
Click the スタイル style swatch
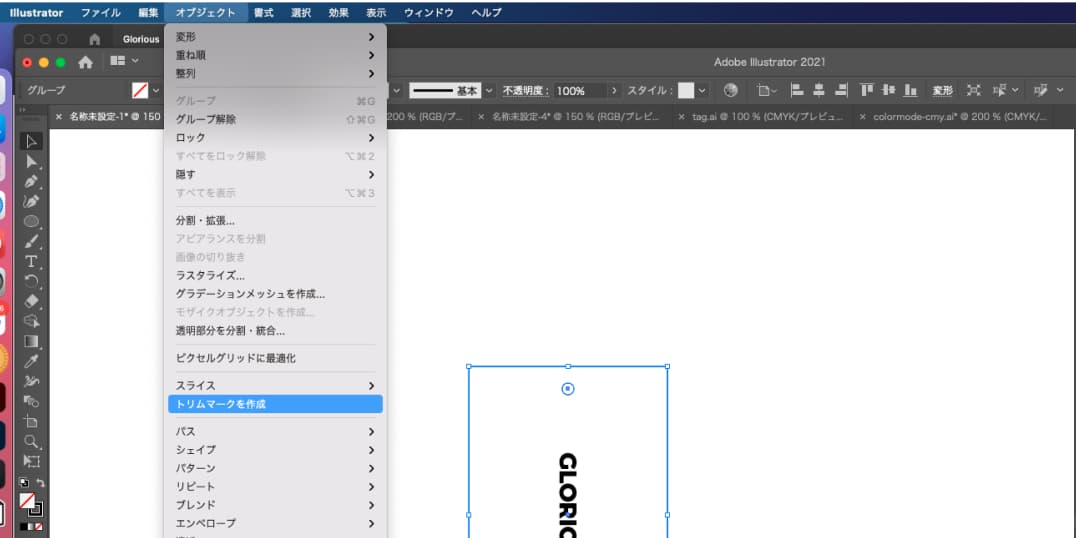[686, 91]
